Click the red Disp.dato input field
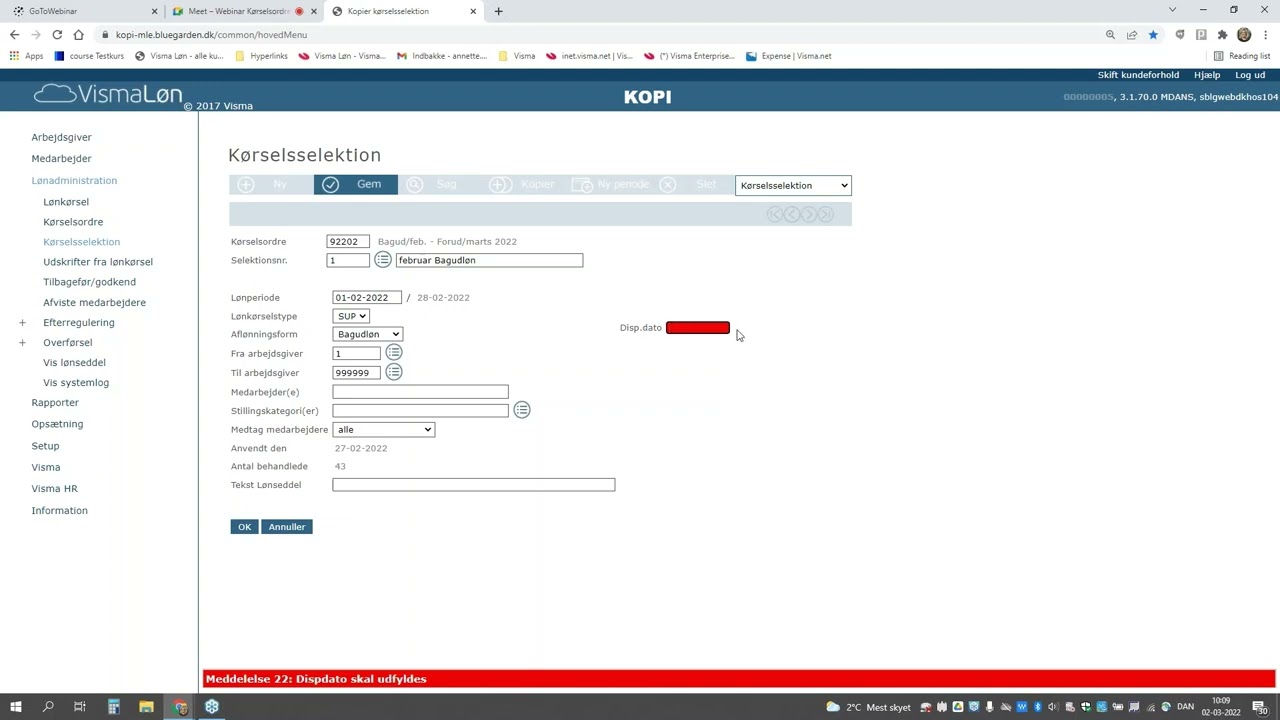The height and width of the screenshot is (720, 1280). click(x=698, y=328)
